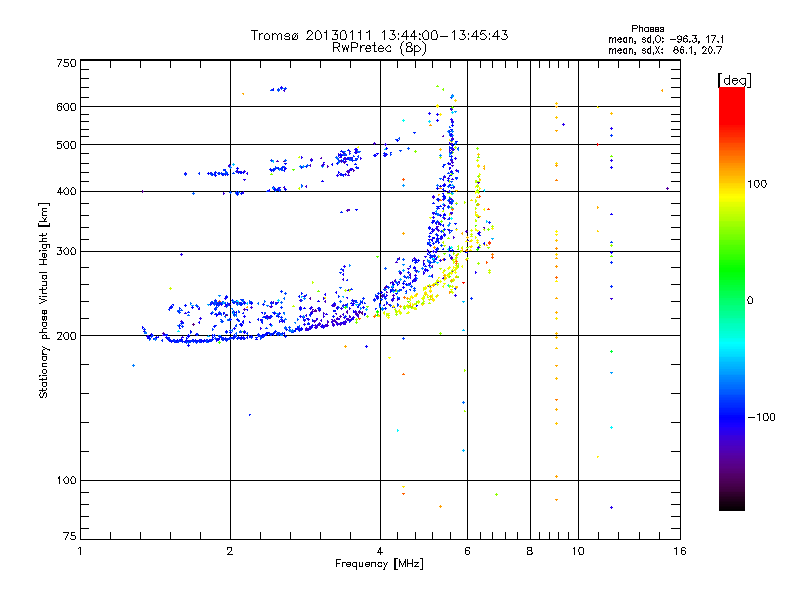
Task: Click the y-axis tick label '600'
Action: click(x=67, y=107)
